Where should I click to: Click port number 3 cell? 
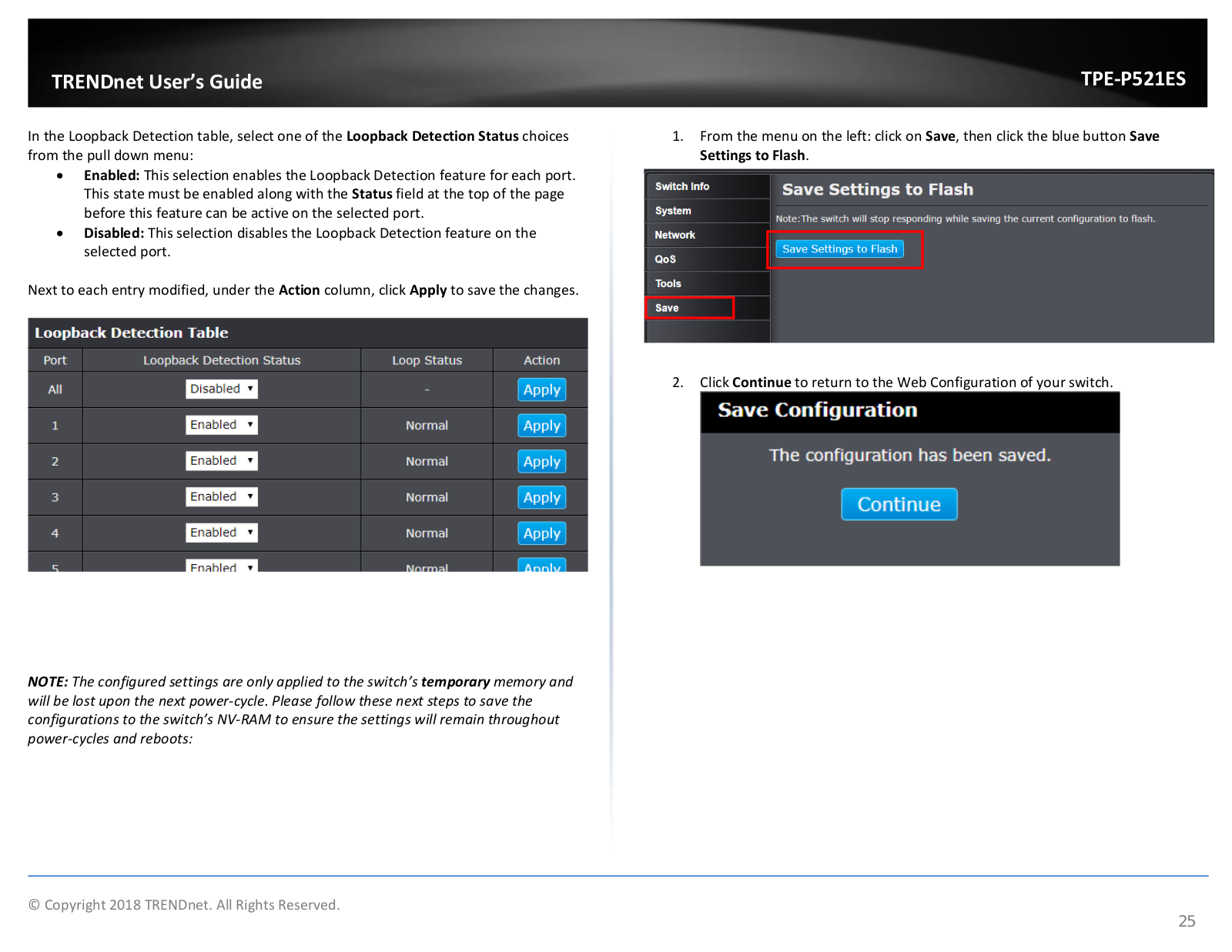click(55, 498)
